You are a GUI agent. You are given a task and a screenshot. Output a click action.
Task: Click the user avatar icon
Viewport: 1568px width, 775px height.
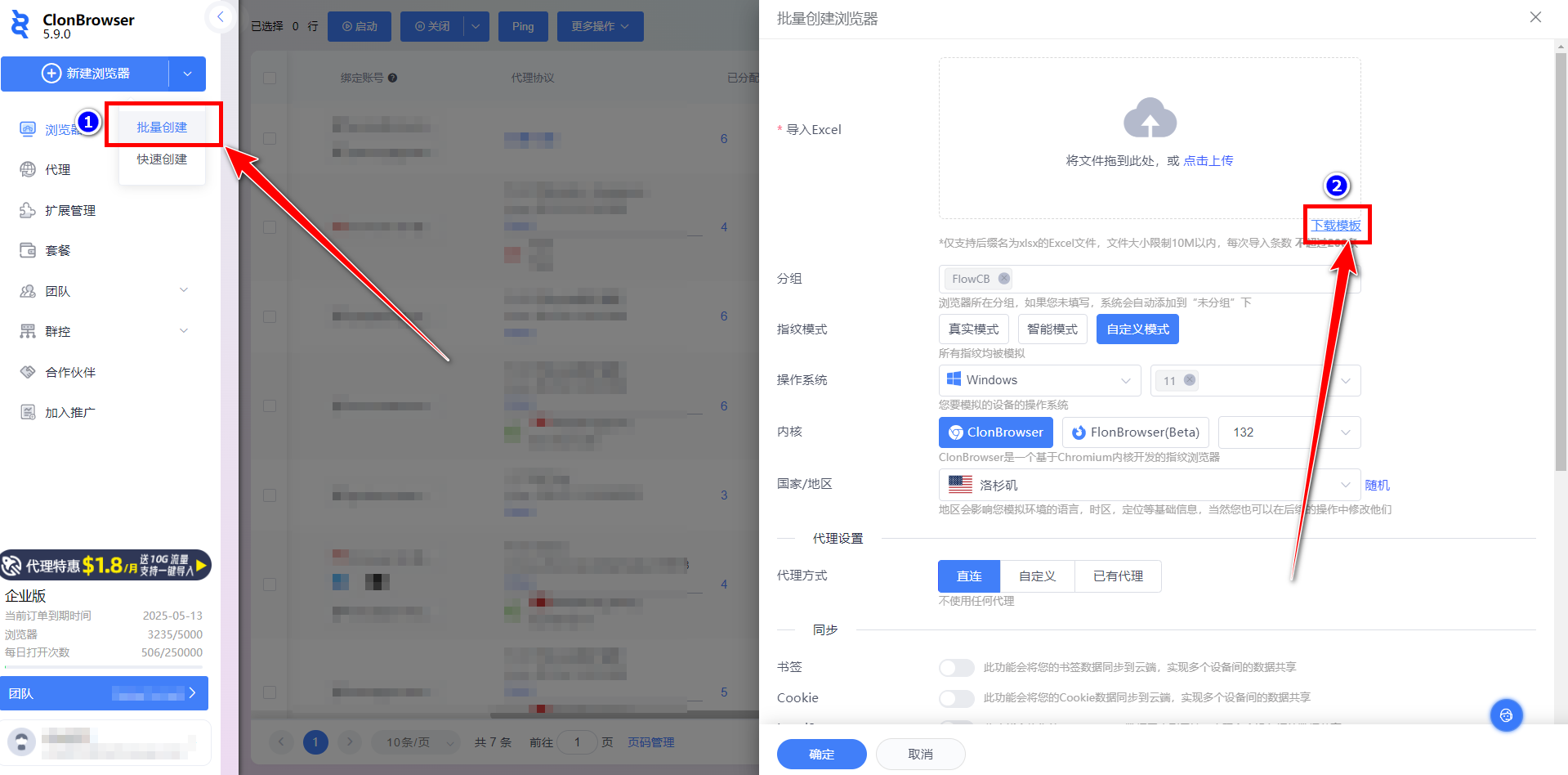(22, 741)
